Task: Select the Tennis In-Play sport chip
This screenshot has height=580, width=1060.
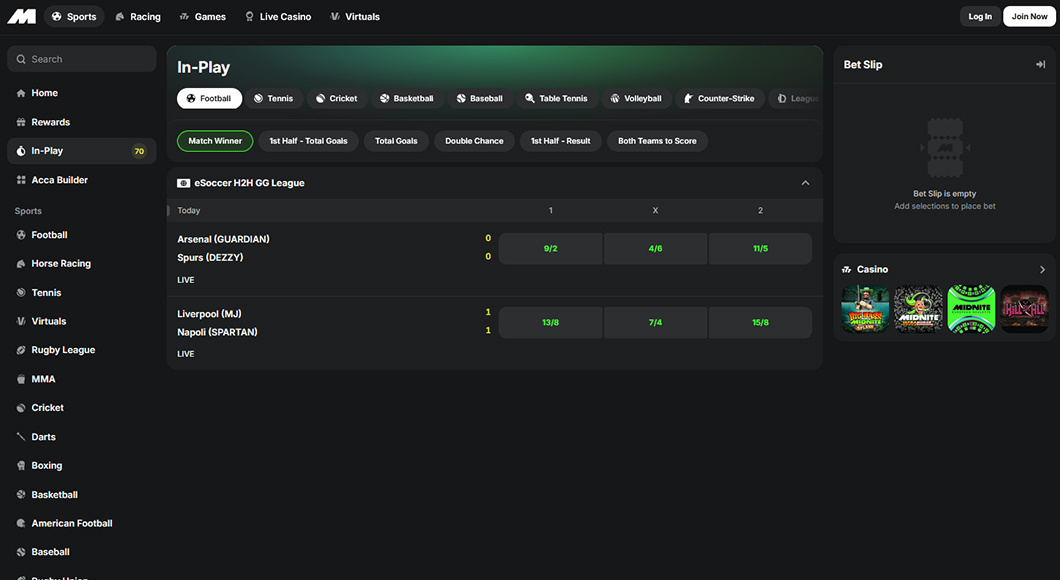Action: (x=274, y=99)
